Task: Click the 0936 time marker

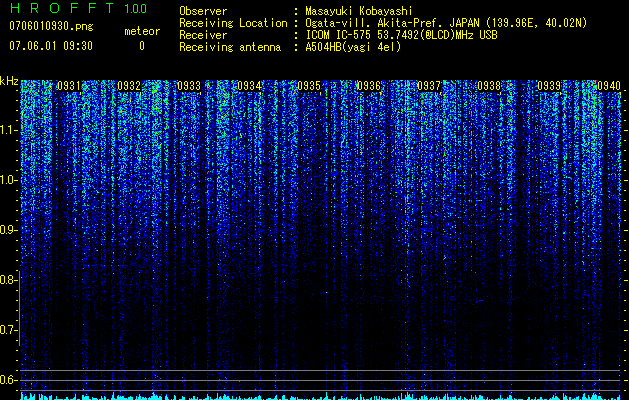Action: 369,86
